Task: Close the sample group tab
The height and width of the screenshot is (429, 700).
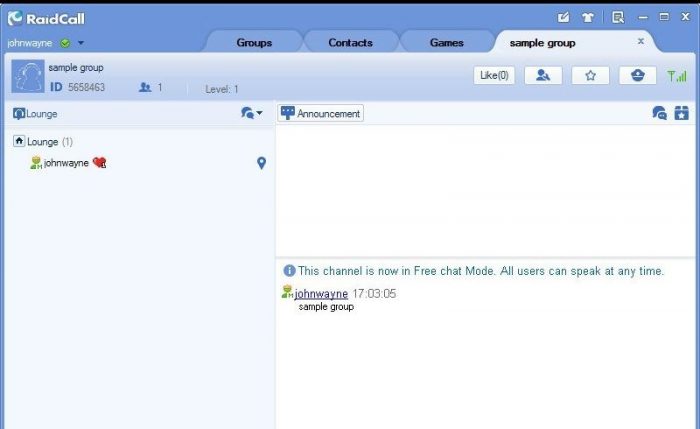Action: 641,41
